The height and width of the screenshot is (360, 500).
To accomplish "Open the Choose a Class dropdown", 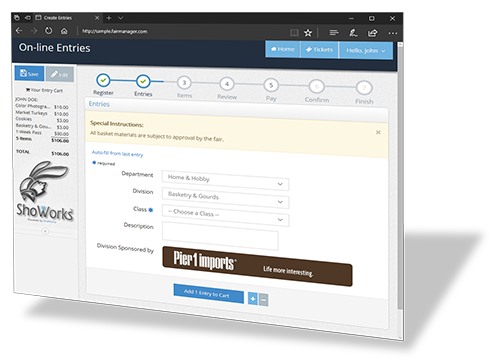I will pyautogui.click(x=225, y=215).
